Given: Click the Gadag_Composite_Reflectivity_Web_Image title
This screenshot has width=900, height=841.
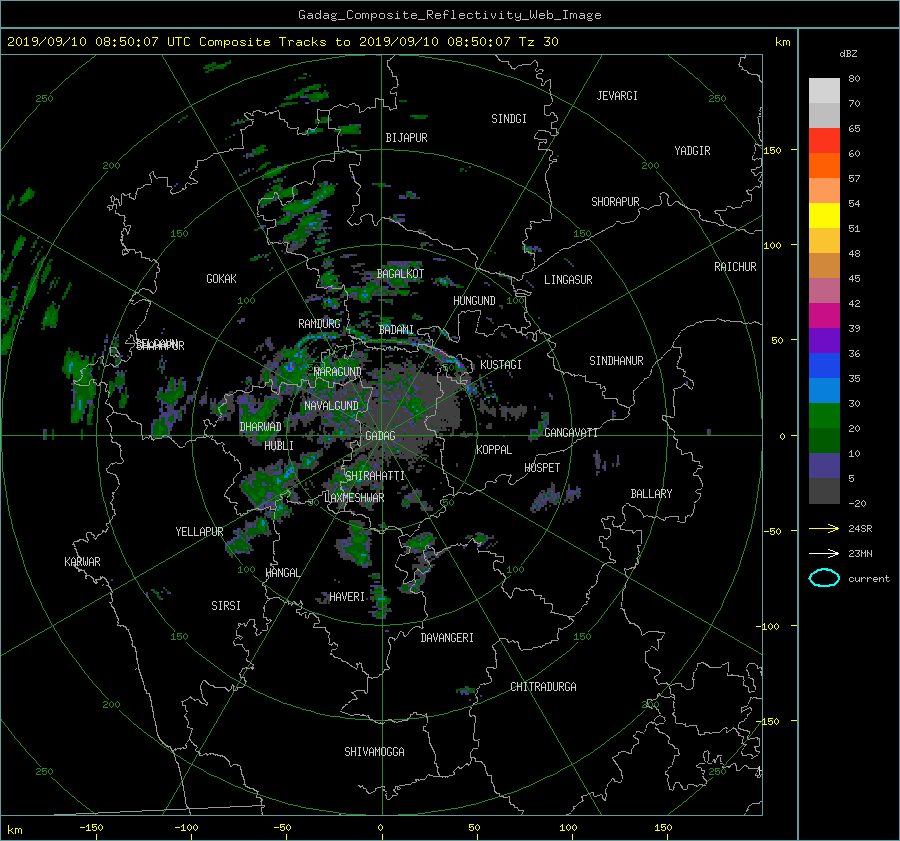Looking at the screenshot, I should click(x=449, y=15).
